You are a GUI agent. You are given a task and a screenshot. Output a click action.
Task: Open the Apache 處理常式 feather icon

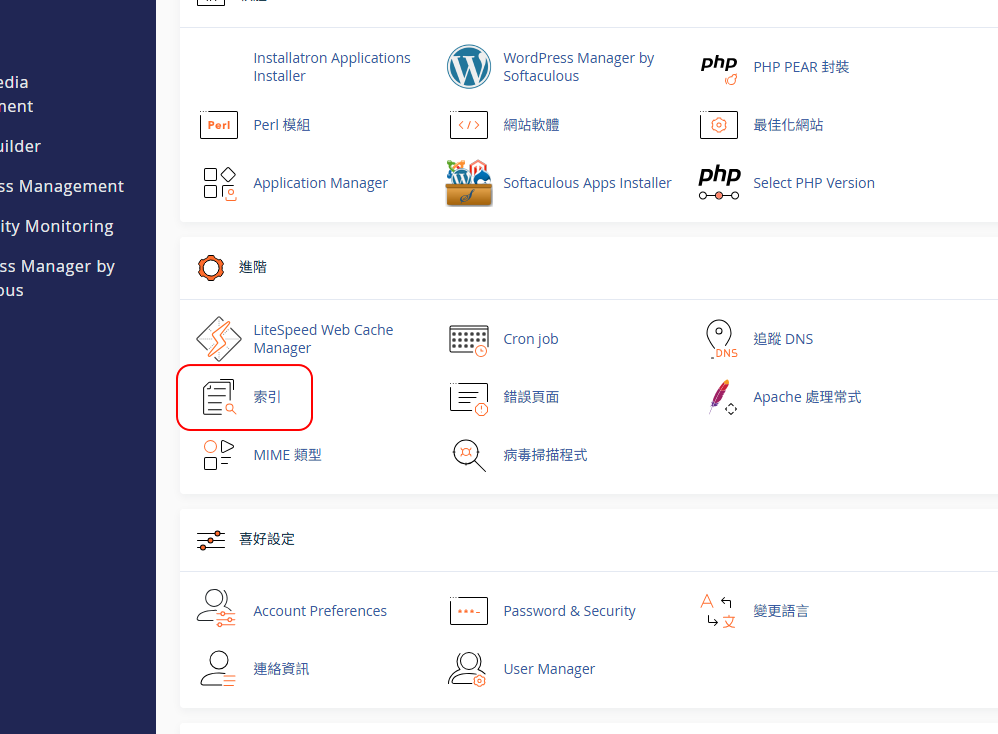(x=719, y=397)
